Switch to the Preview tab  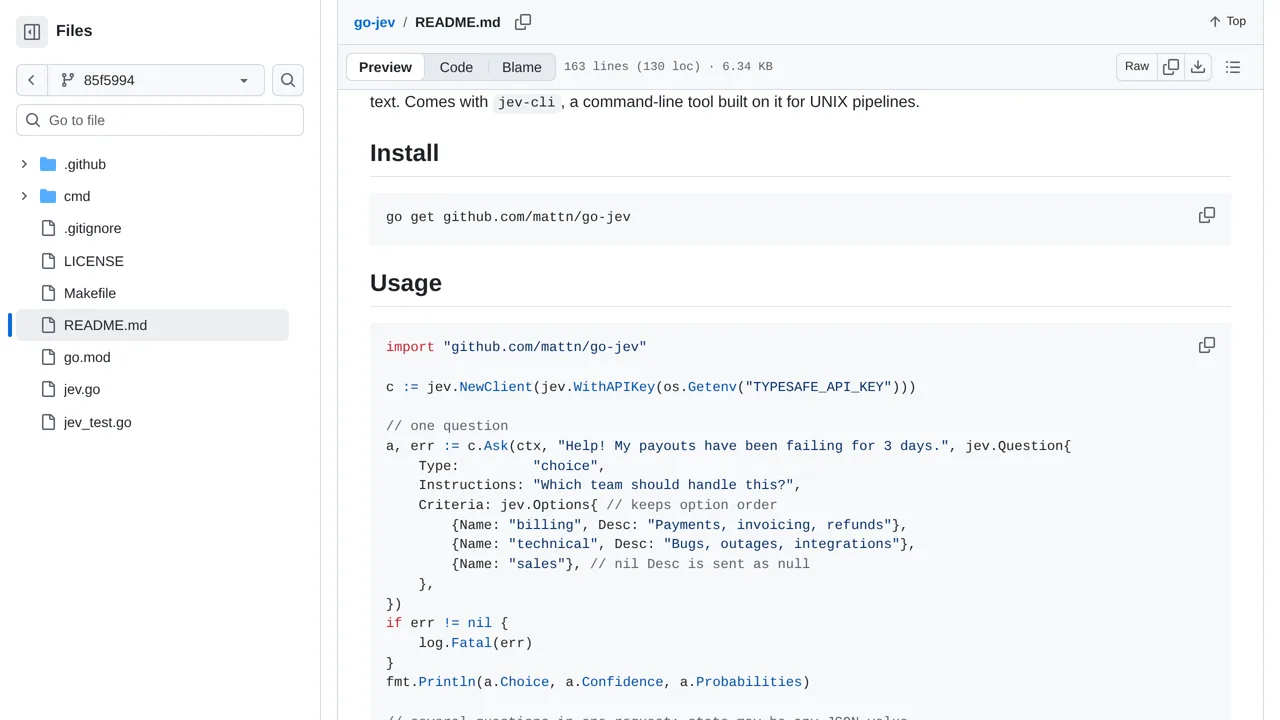click(385, 67)
